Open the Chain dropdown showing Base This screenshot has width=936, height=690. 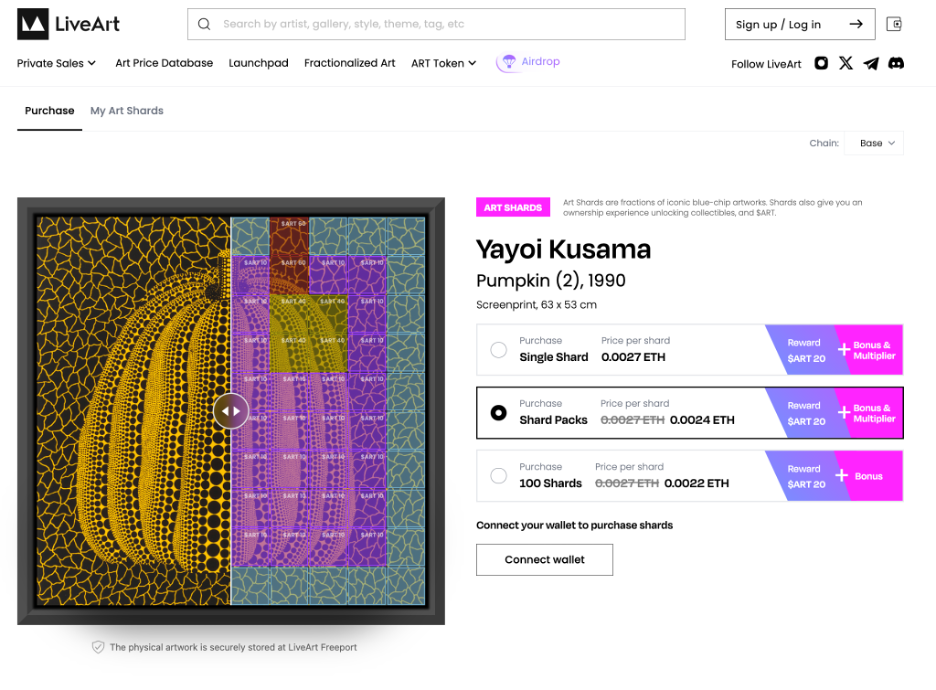coord(874,143)
